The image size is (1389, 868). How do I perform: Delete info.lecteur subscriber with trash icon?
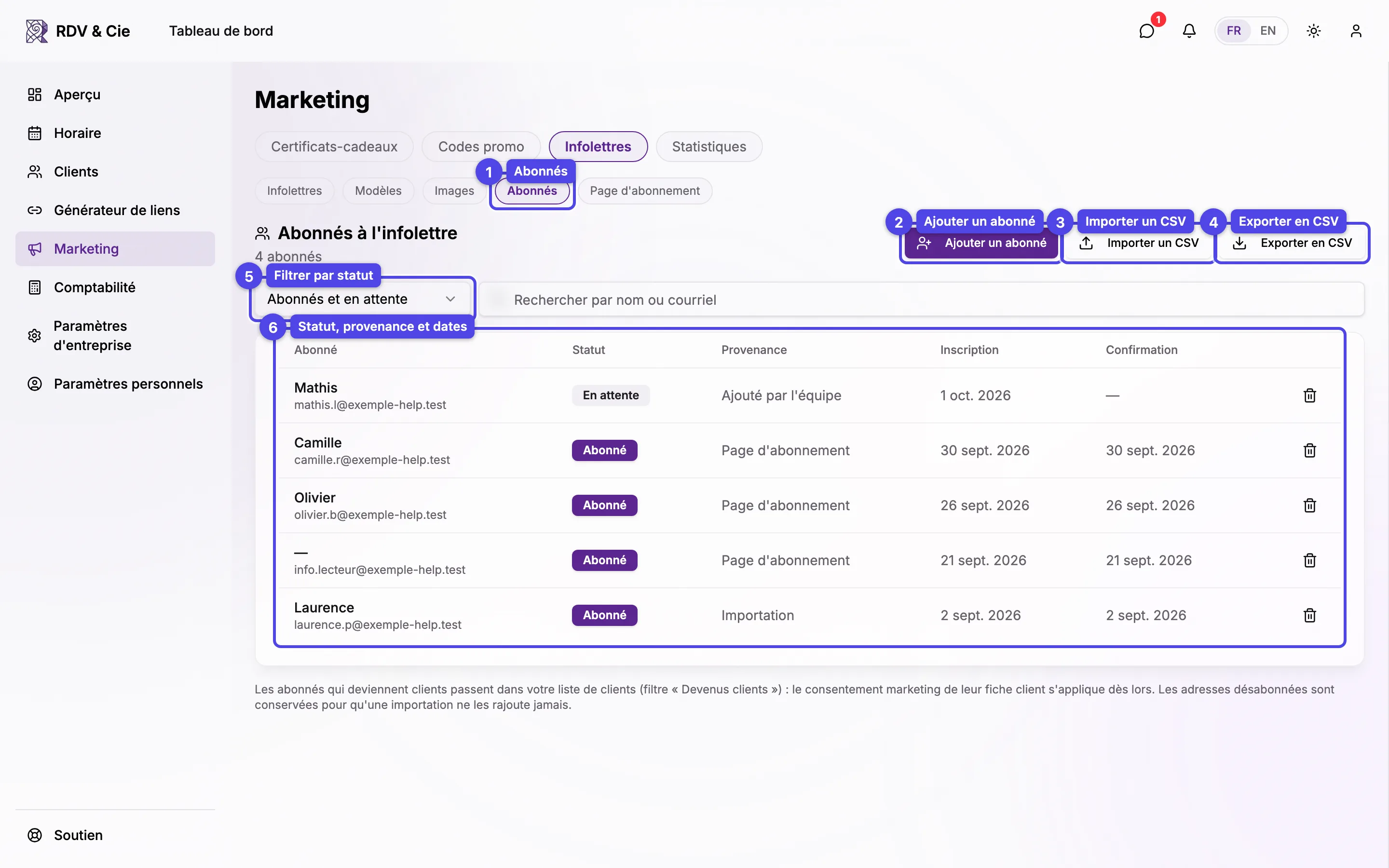[x=1309, y=560]
